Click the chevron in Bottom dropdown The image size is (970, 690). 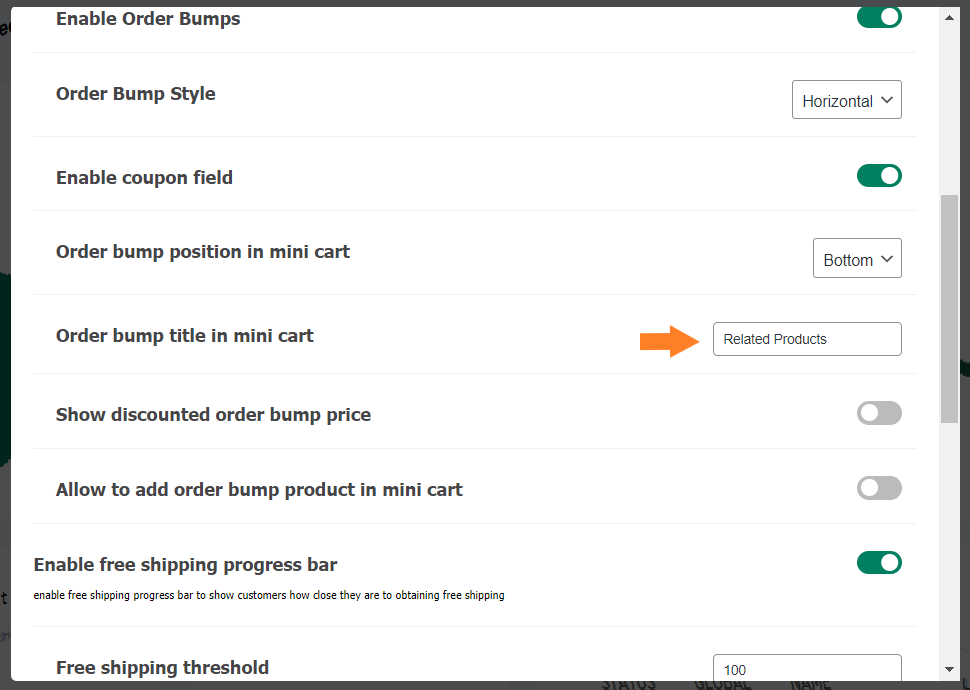pos(886,259)
